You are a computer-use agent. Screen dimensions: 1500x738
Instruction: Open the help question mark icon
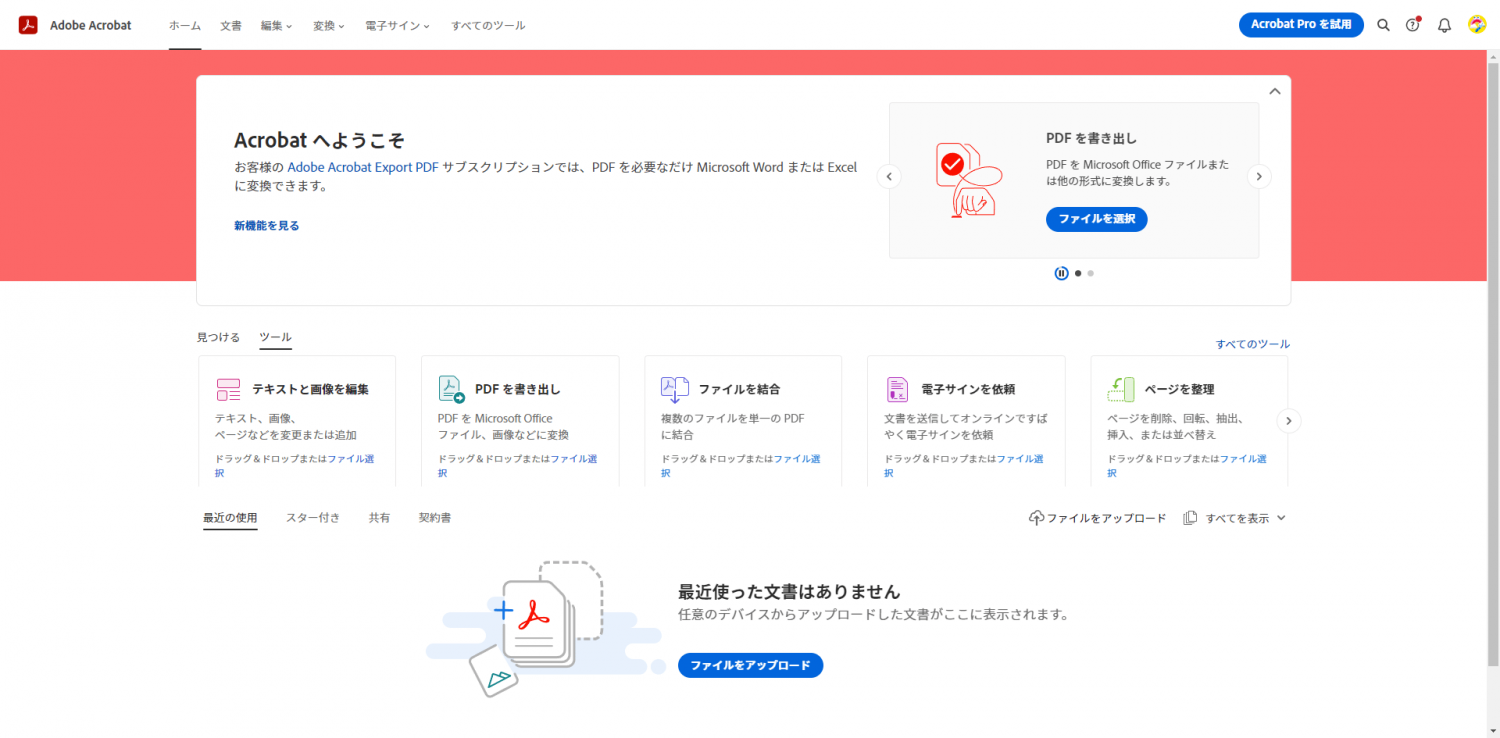point(1413,25)
